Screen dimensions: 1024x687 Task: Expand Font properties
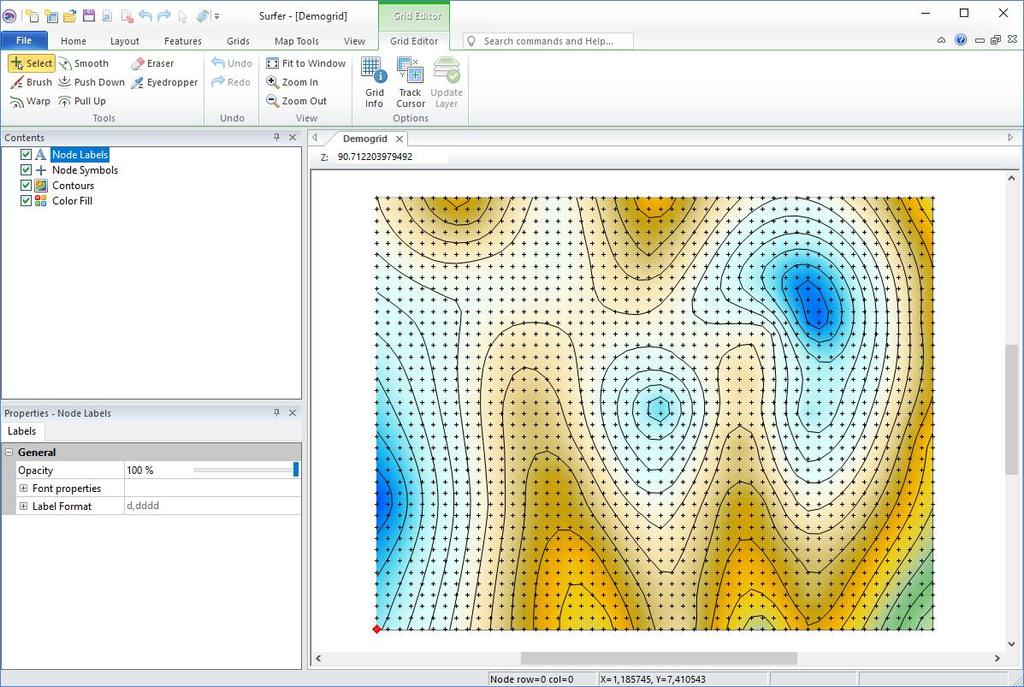tap(24, 488)
